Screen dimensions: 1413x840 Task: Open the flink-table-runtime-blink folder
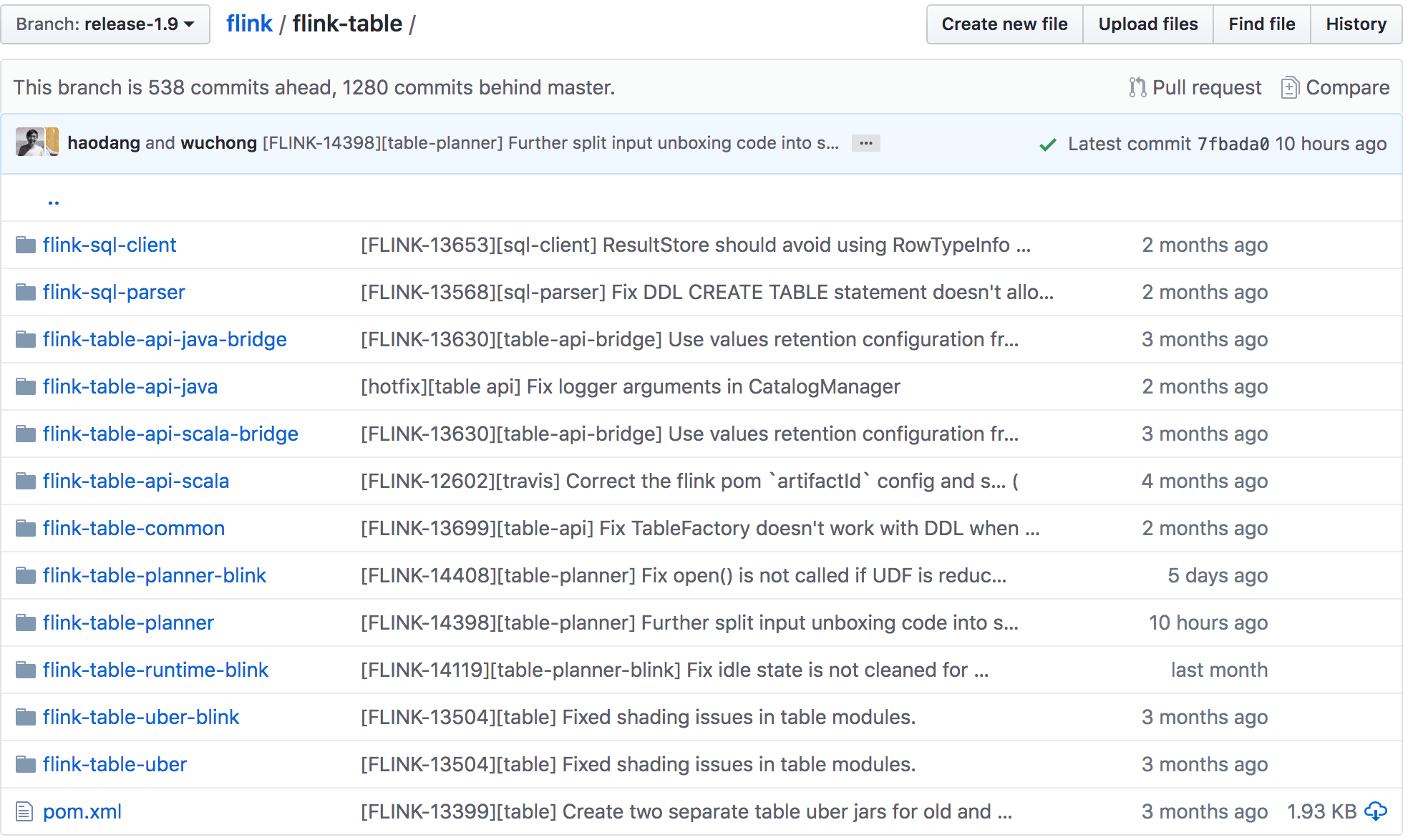tap(155, 670)
